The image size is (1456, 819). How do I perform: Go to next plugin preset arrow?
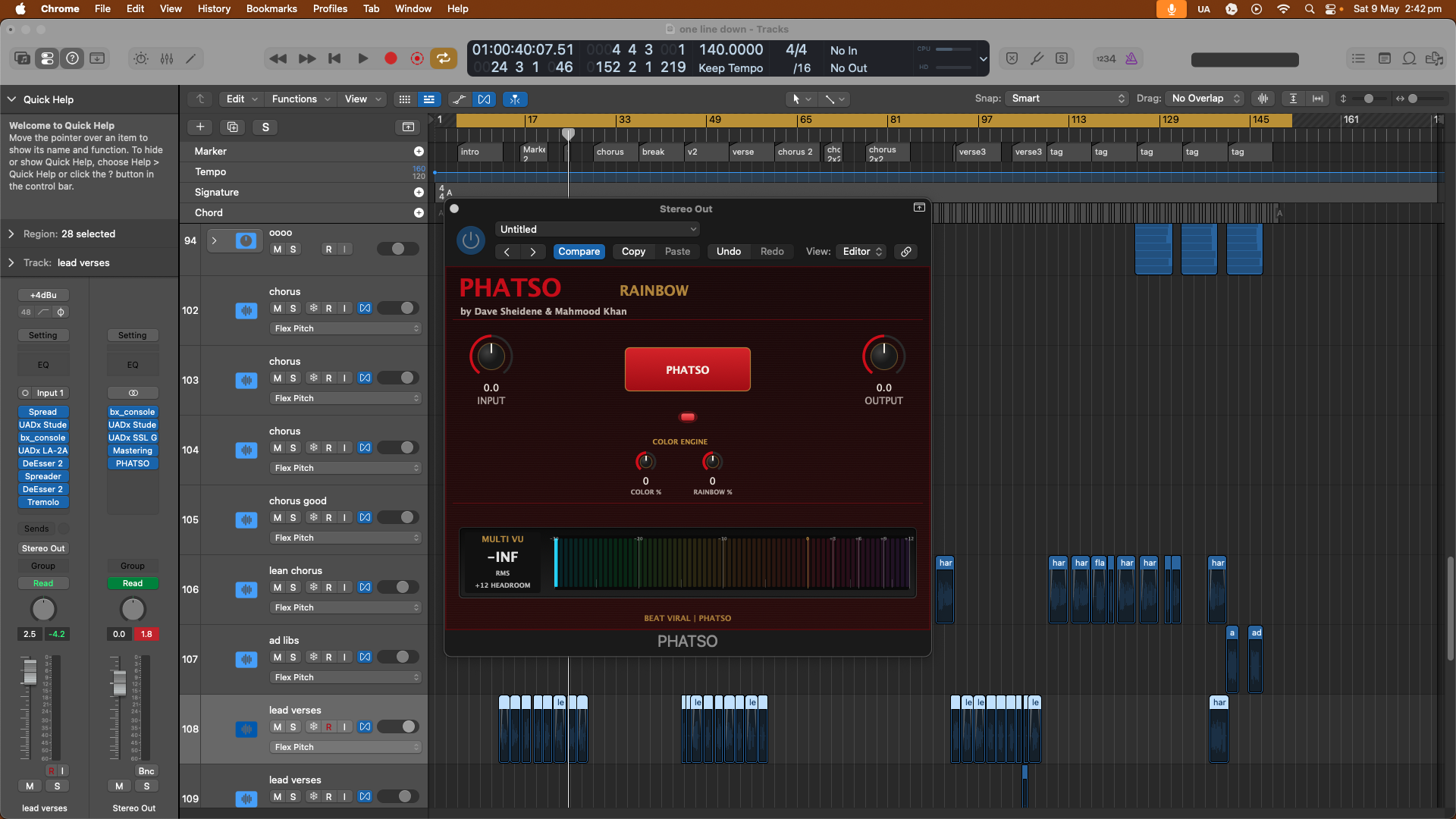click(x=533, y=252)
